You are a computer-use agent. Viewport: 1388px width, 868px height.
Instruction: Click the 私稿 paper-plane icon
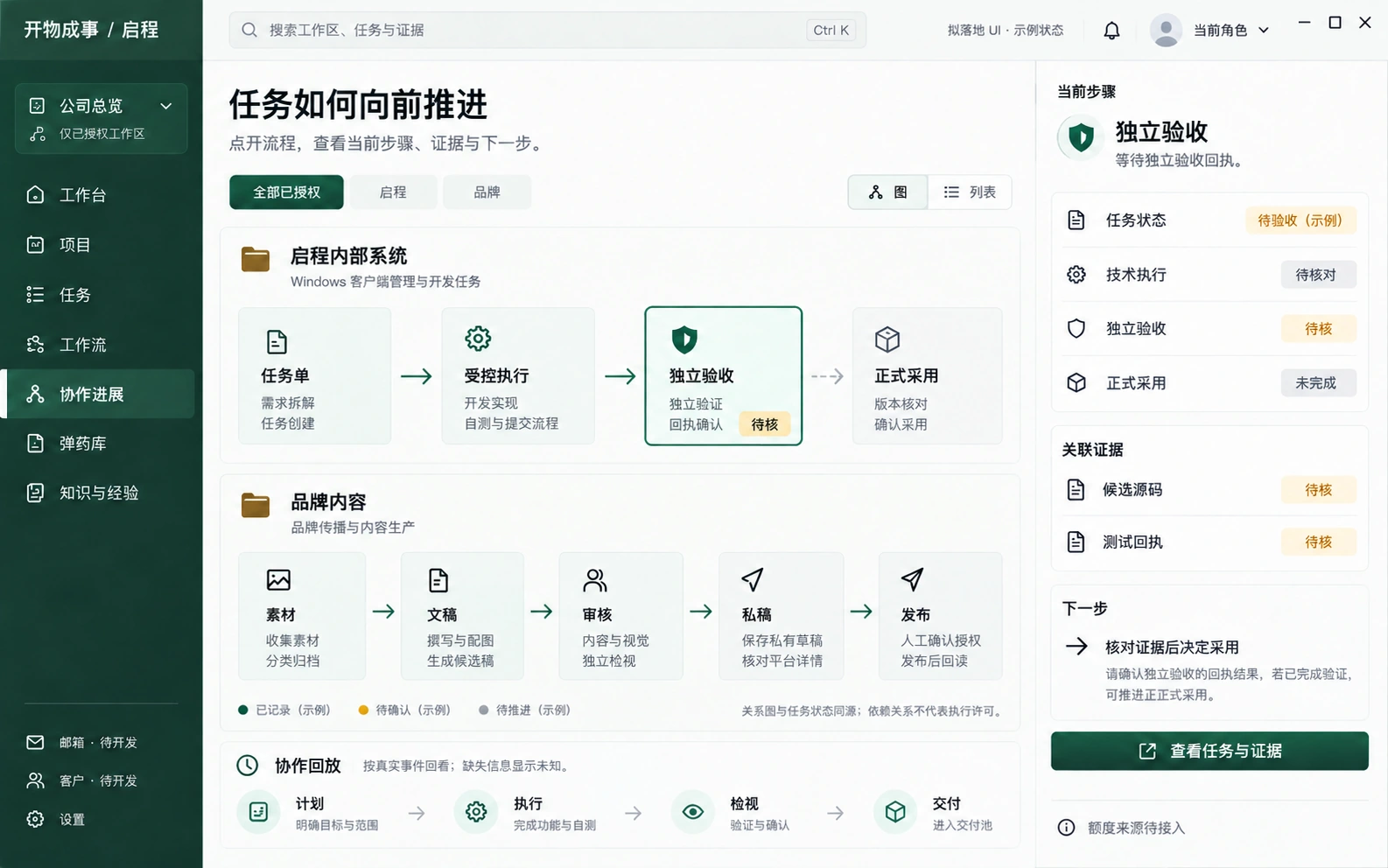pos(753,579)
